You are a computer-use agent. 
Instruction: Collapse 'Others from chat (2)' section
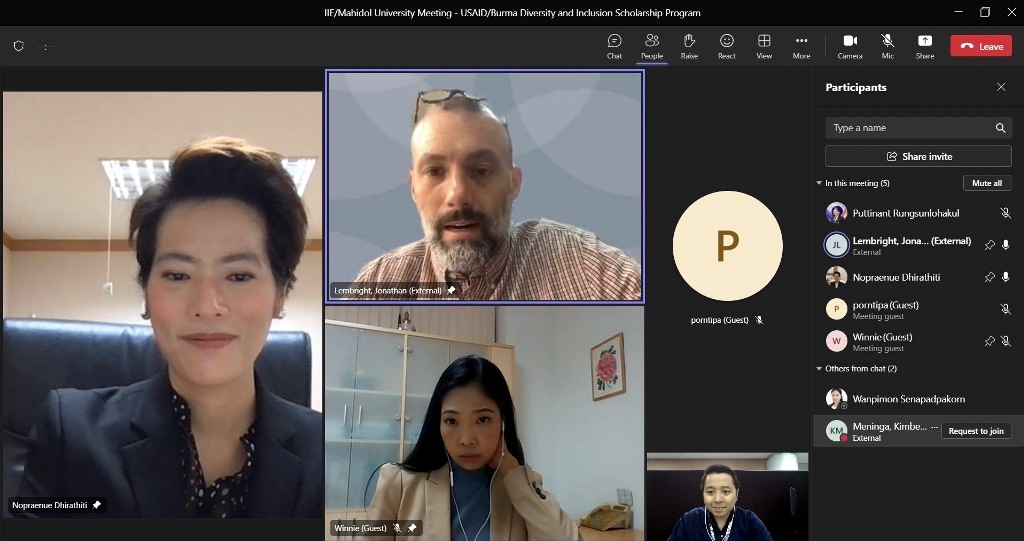tap(819, 369)
